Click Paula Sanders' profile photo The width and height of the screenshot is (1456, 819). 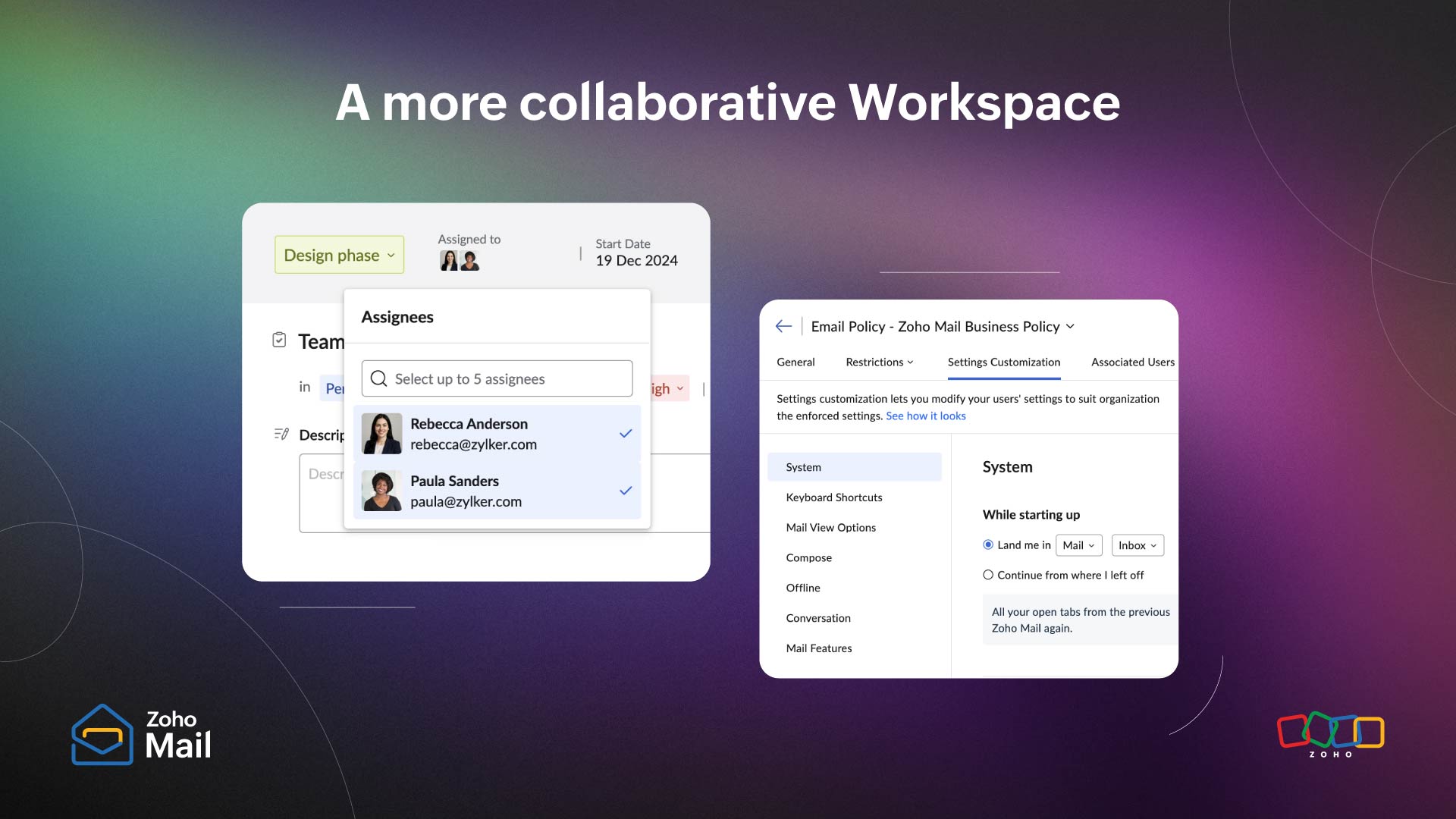point(381,491)
